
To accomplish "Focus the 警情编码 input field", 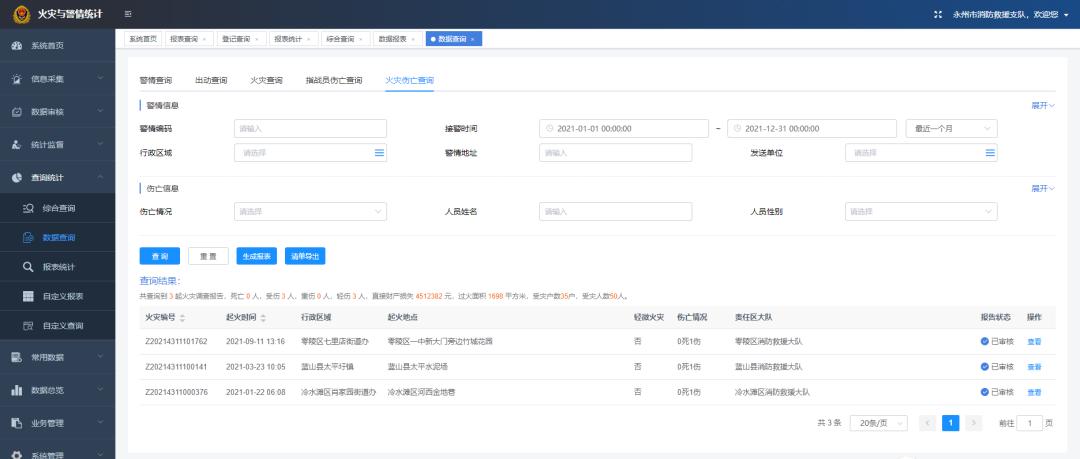I will pos(311,129).
